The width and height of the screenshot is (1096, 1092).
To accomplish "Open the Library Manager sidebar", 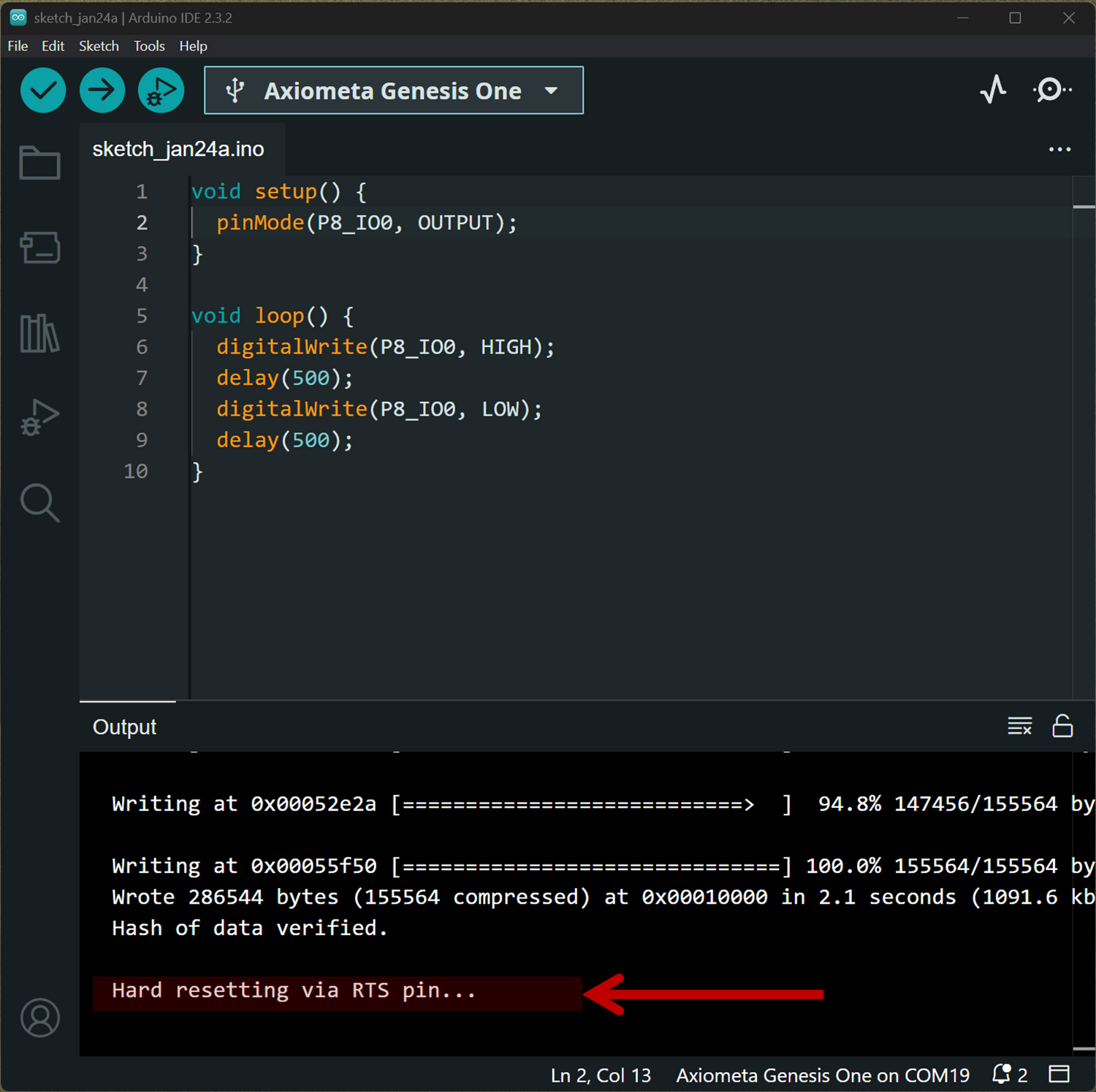I will pos(39,333).
